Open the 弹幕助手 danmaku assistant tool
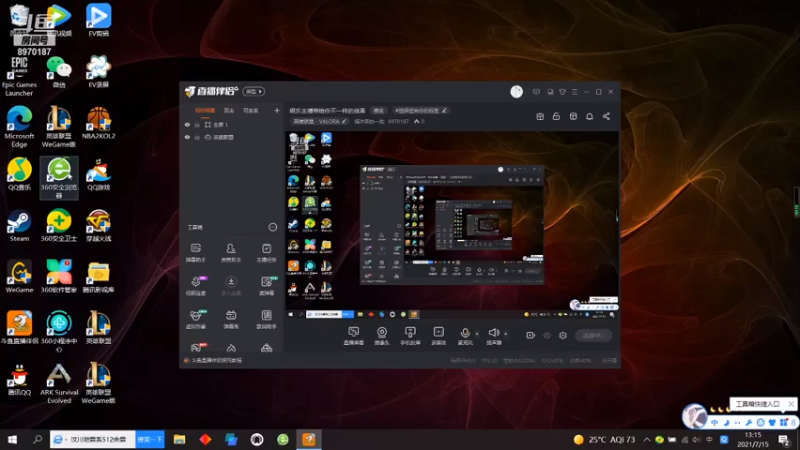800x450 pixels. tap(195, 253)
